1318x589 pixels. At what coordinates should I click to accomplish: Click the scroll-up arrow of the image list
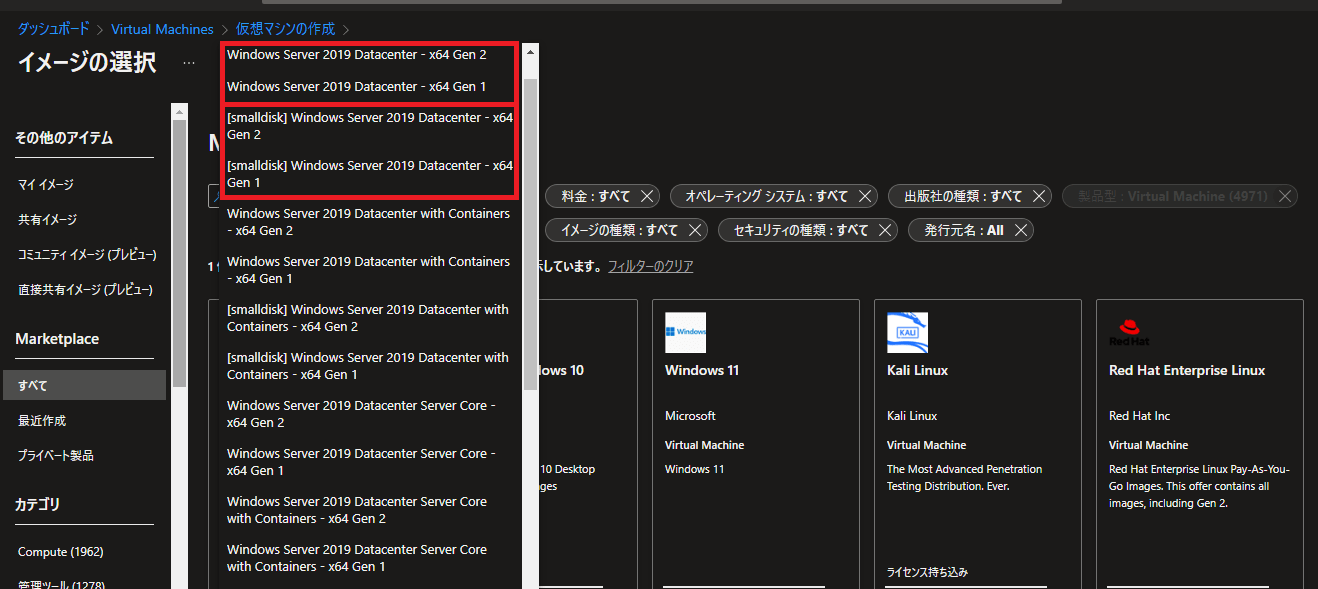(530, 51)
